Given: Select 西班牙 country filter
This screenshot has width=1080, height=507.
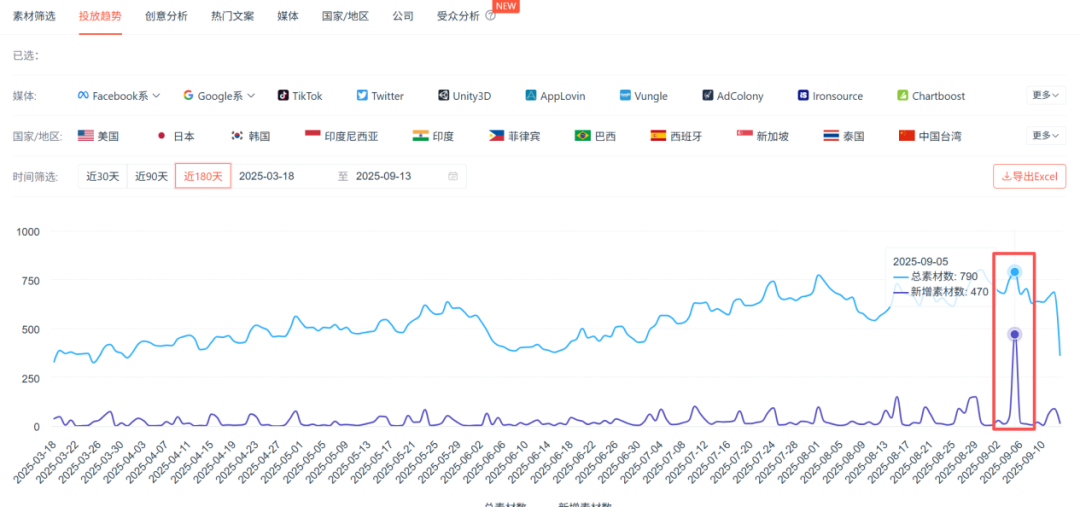Looking at the screenshot, I should click(x=676, y=136).
